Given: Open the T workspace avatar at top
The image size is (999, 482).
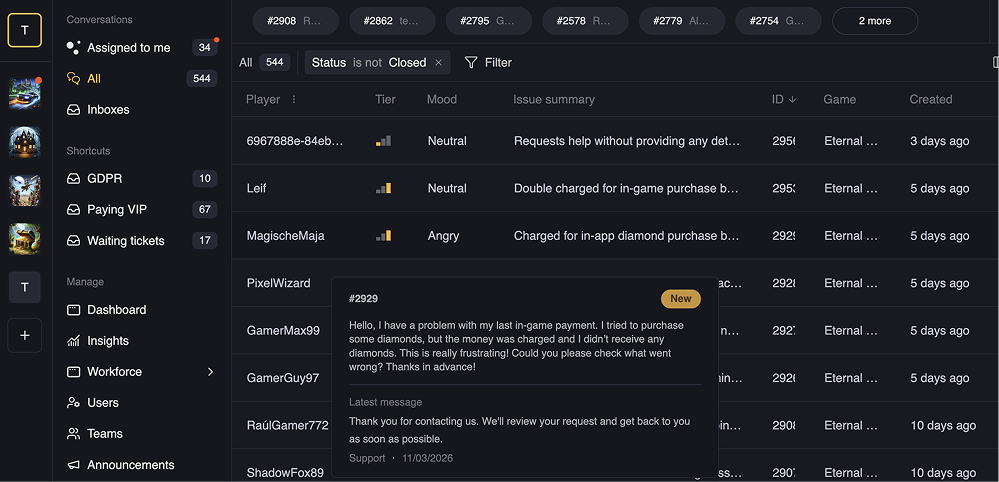Looking at the screenshot, I should (x=25, y=30).
